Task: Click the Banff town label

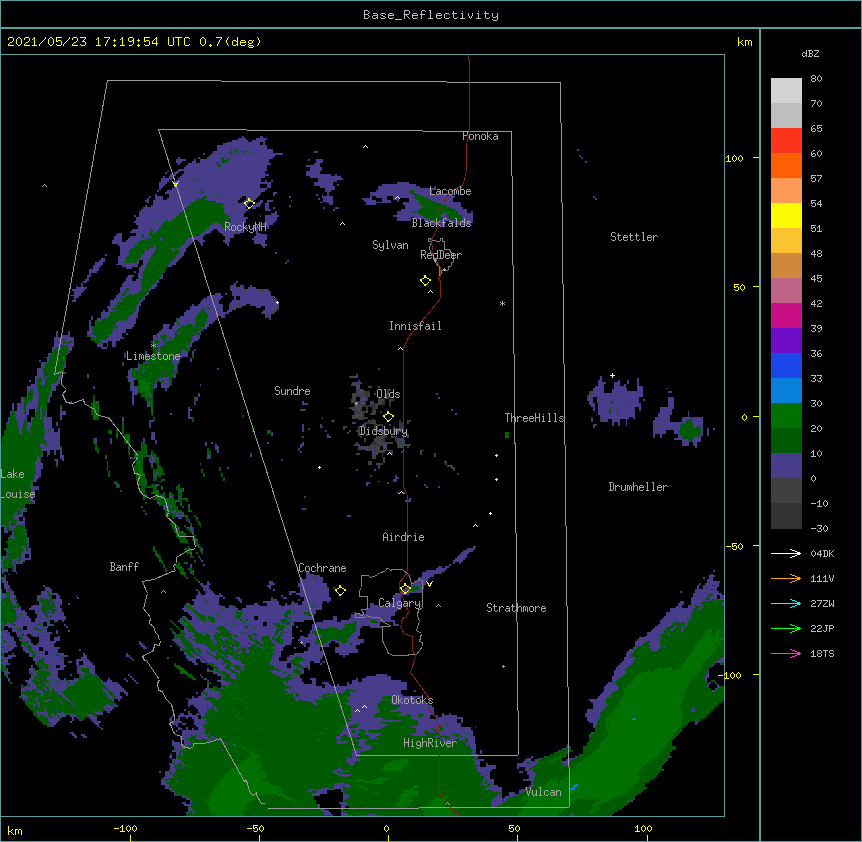Action: [124, 567]
